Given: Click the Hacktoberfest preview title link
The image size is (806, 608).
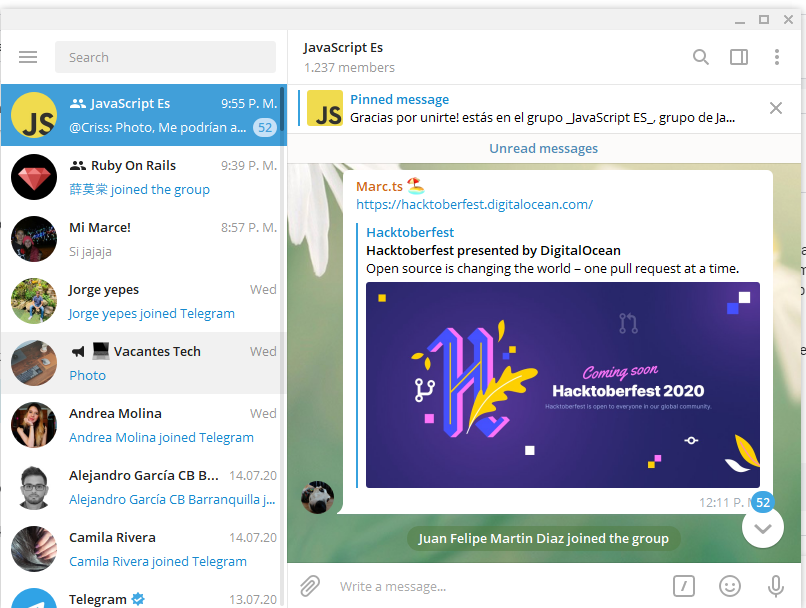Looking at the screenshot, I should 410,232.
